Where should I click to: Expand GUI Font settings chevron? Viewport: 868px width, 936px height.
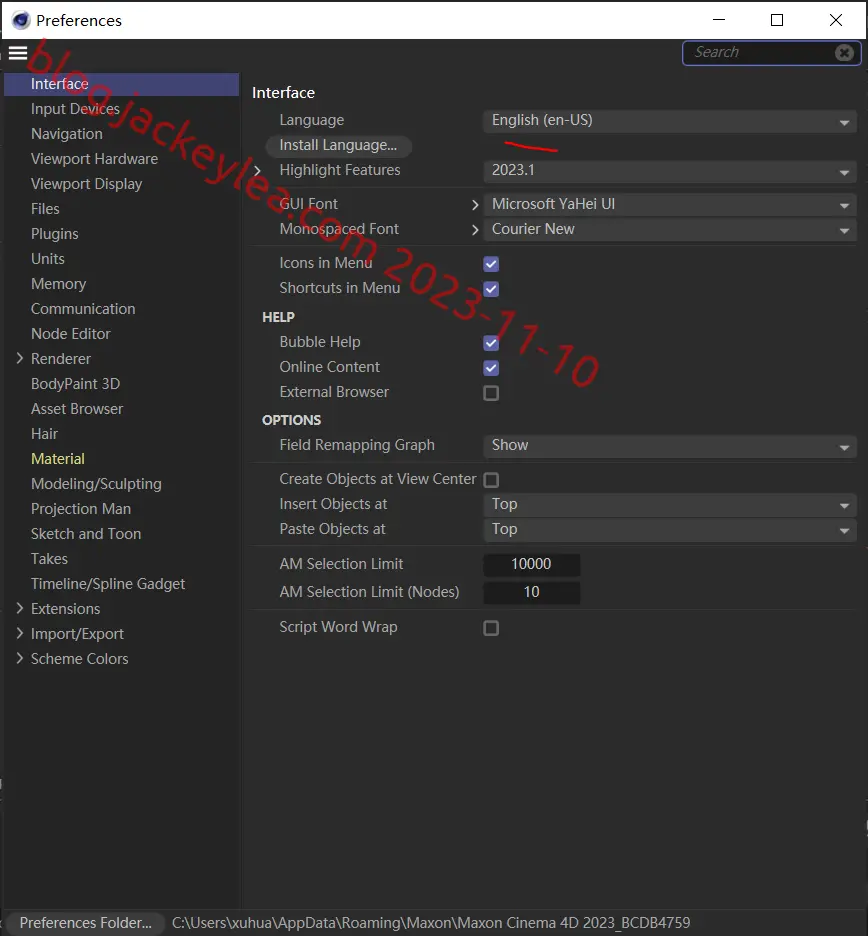coord(475,205)
